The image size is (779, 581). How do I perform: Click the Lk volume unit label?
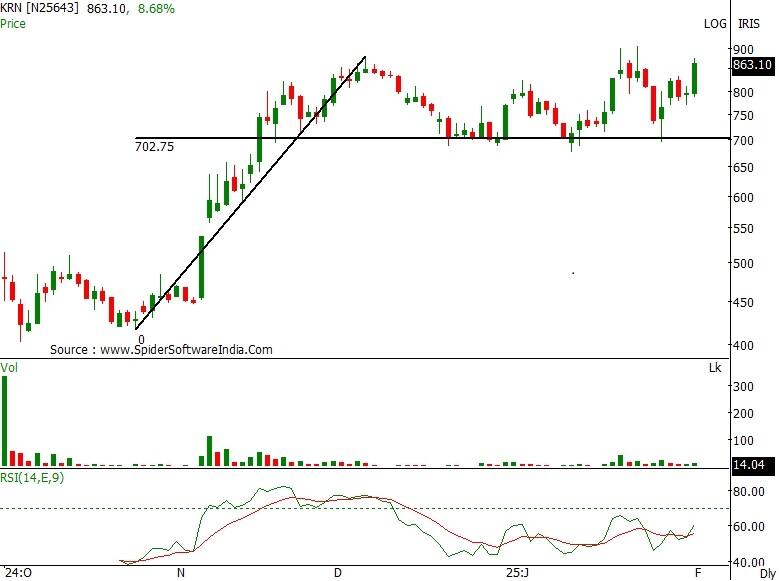point(714,368)
